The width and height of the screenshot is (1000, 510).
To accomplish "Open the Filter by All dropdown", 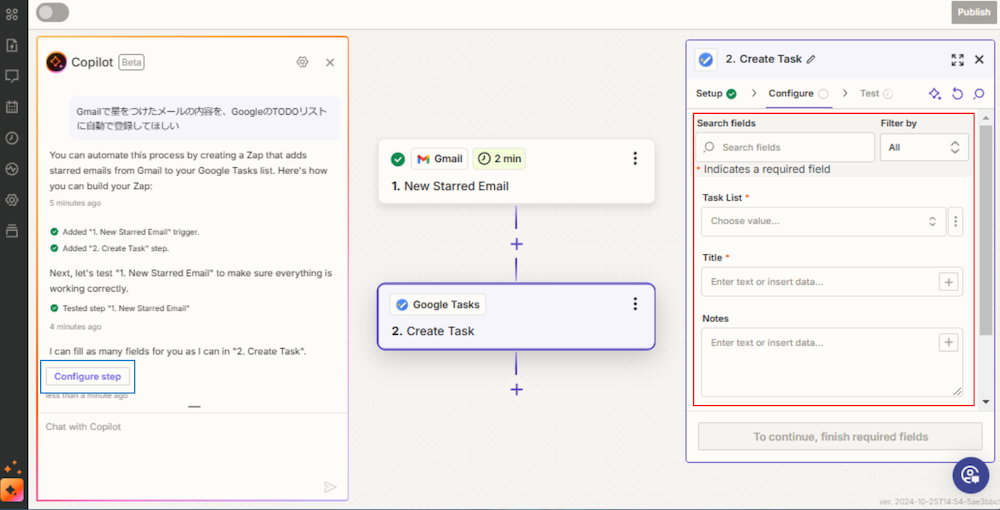I will tap(924, 147).
